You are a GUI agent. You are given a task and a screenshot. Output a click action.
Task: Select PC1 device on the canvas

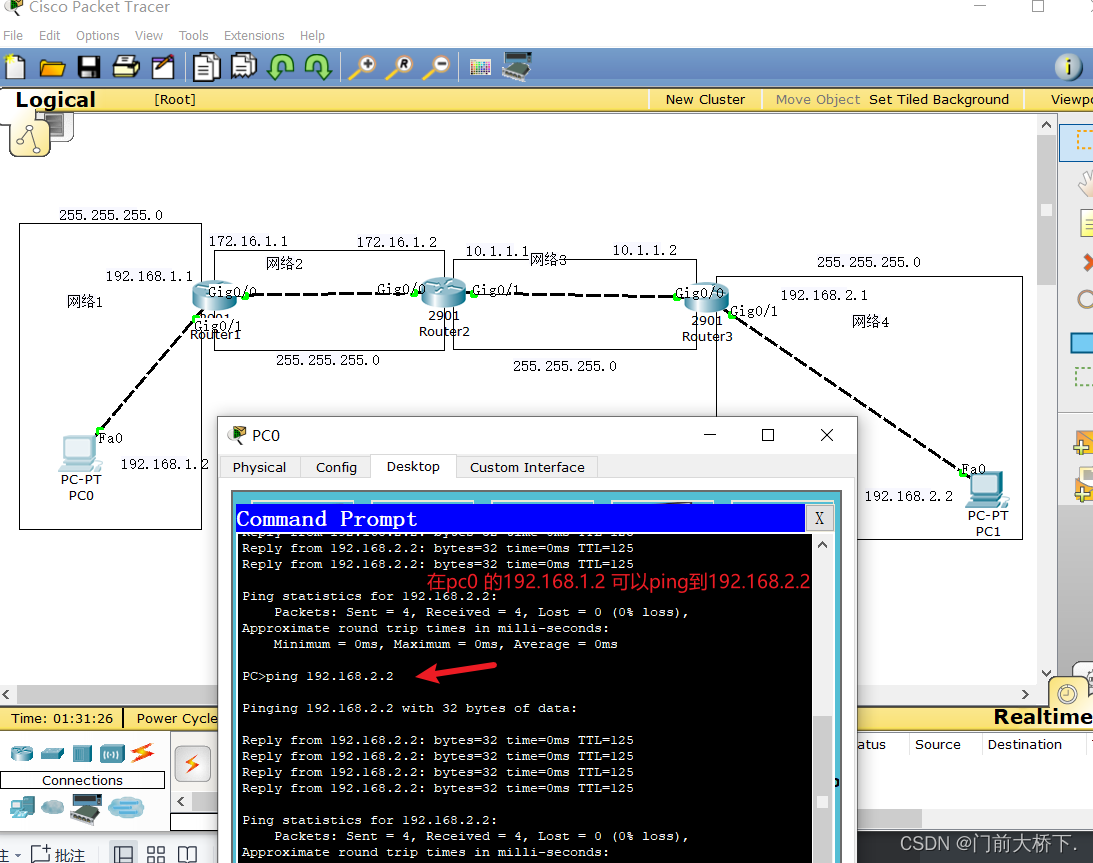click(987, 489)
